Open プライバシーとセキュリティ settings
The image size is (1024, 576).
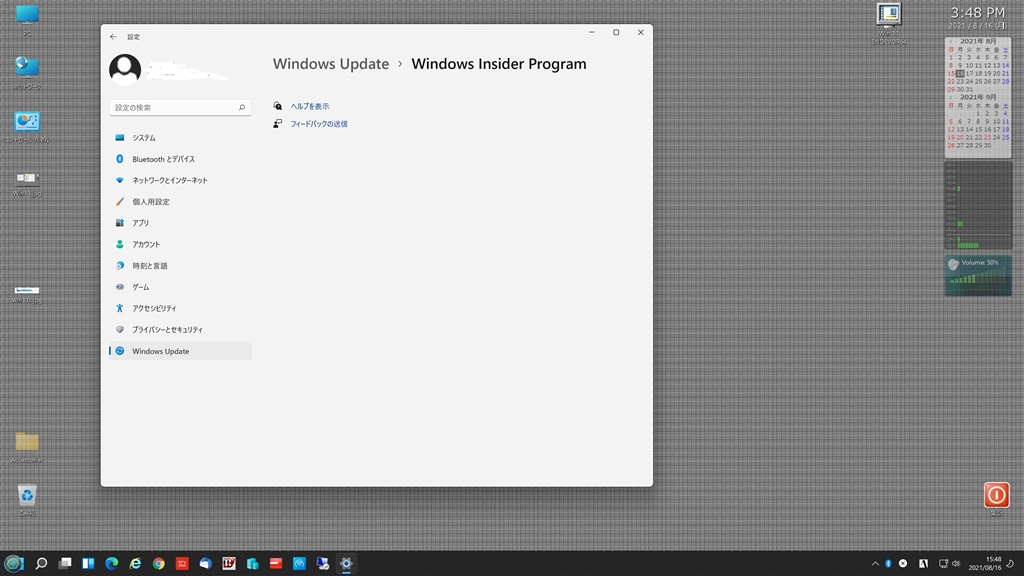point(180,330)
